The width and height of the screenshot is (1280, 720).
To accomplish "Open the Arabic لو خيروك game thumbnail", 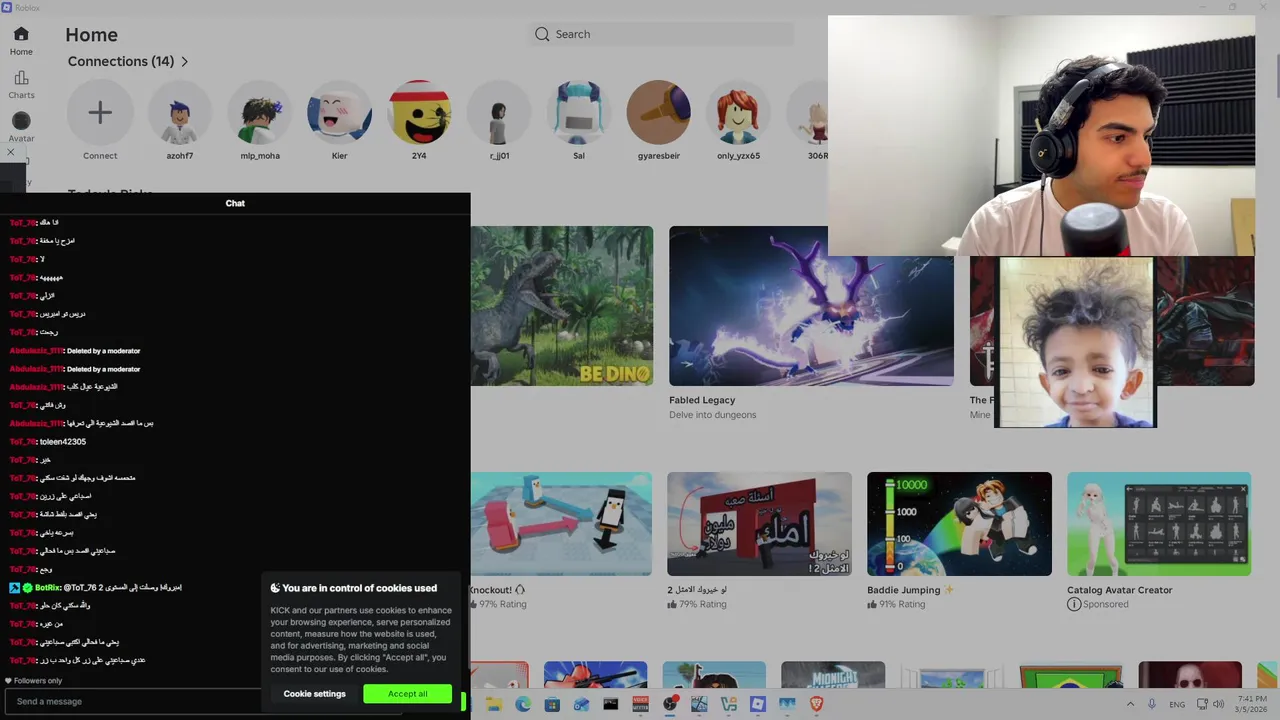I will pyautogui.click(x=759, y=524).
